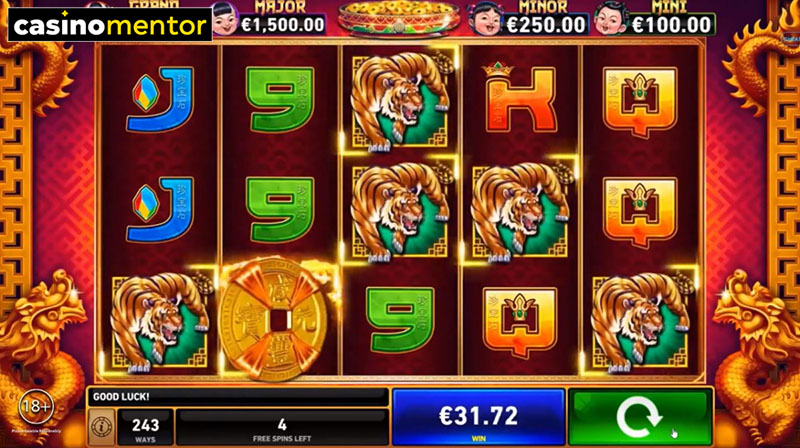
Task: Click the free spins left counter
Action: click(x=282, y=427)
